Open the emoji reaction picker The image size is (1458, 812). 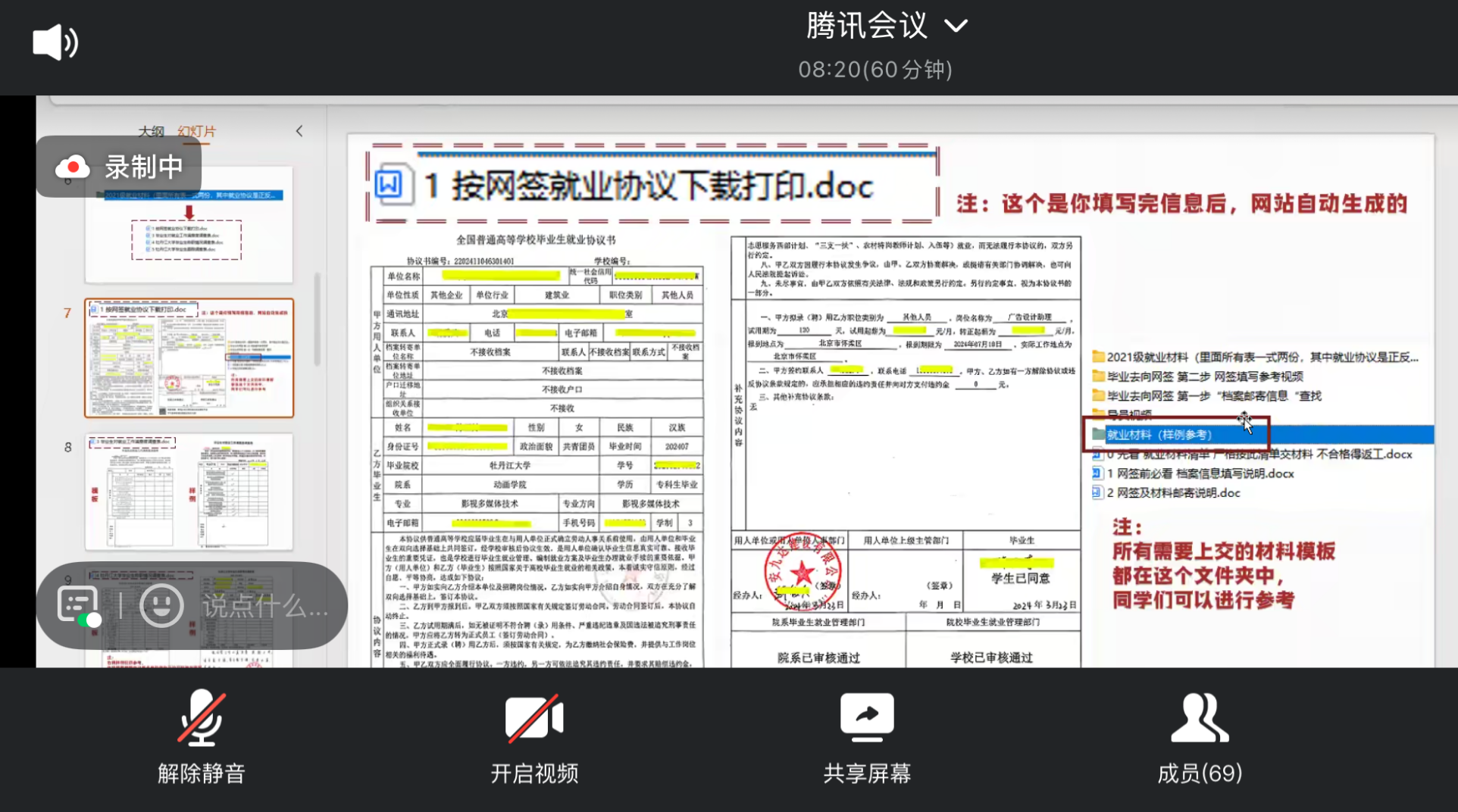(x=161, y=605)
